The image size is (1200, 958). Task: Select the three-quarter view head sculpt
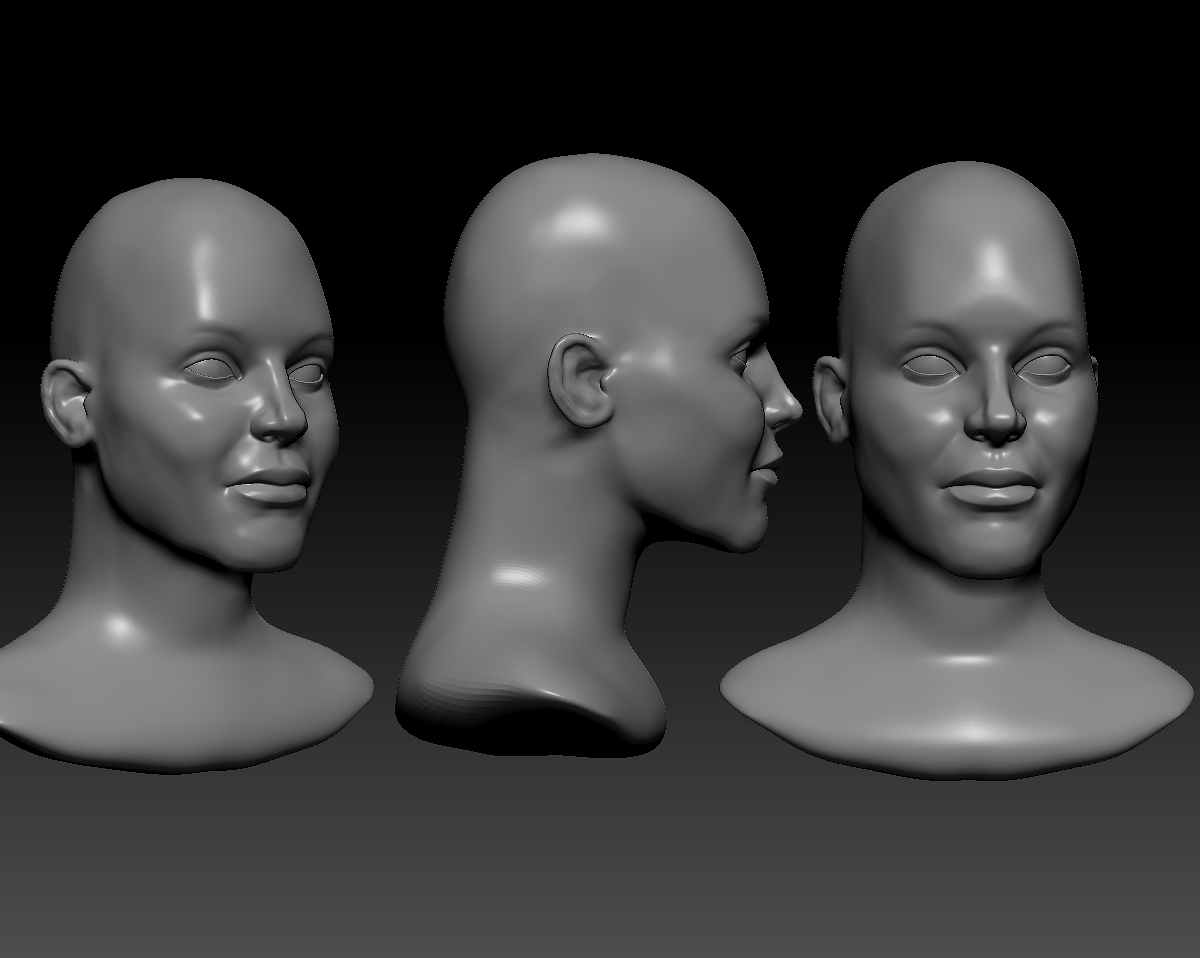pyautogui.click(x=185, y=475)
